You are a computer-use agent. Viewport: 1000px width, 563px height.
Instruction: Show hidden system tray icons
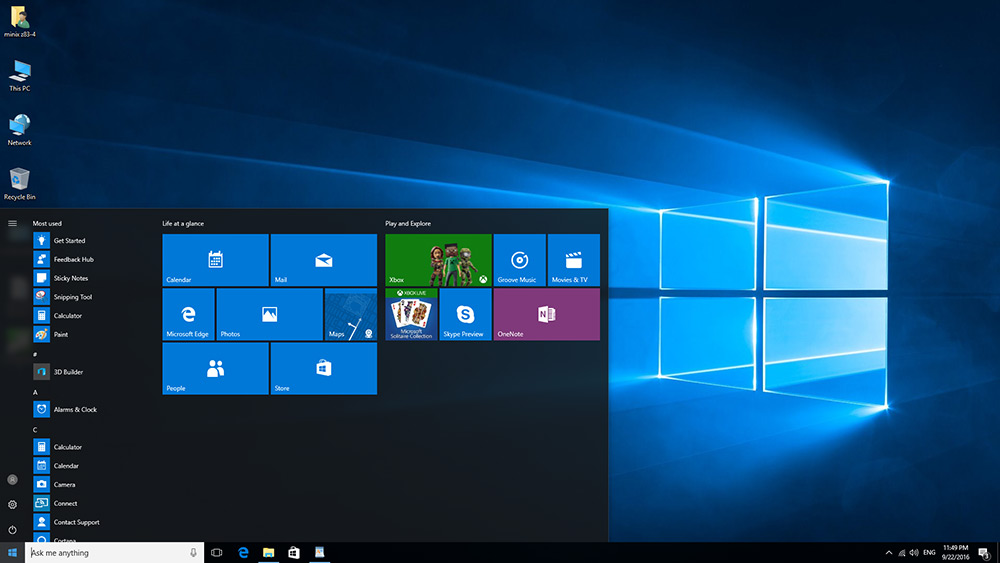click(x=889, y=552)
